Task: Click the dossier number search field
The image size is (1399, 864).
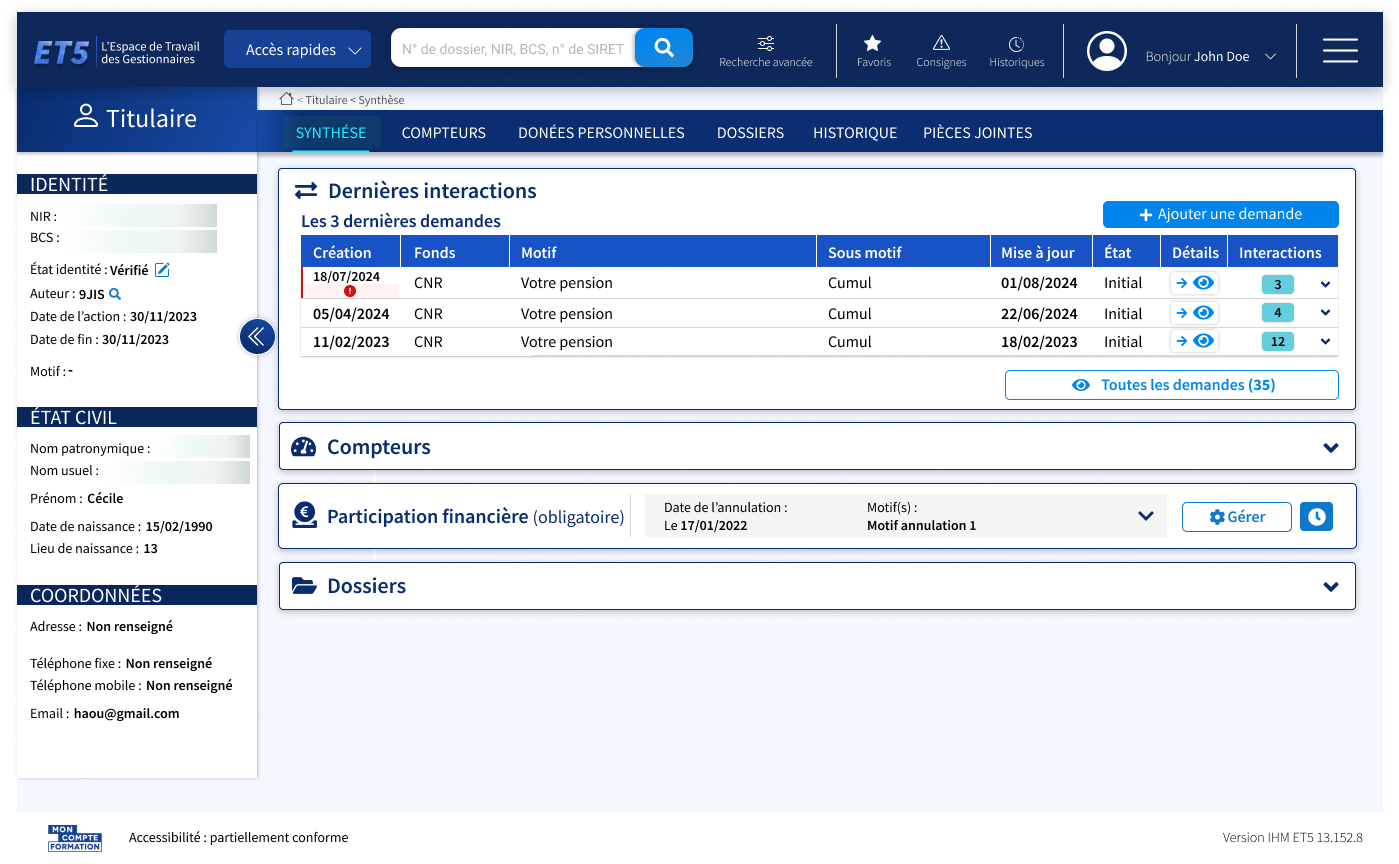Action: [512, 48]
